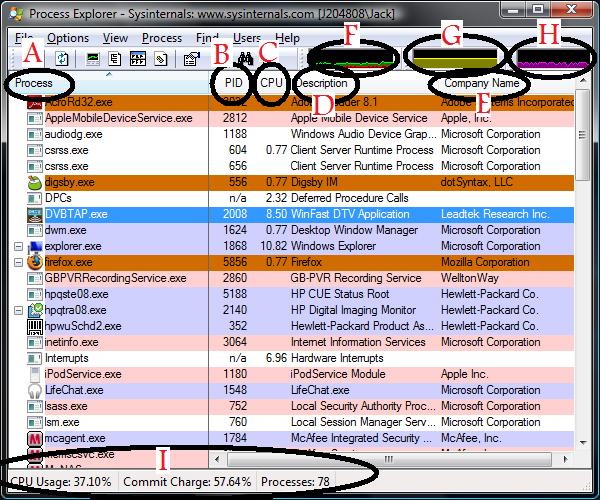Click 'Processes: 78' in status bar
The height and width of the screenshot is (500, 600).
(295, 482)
